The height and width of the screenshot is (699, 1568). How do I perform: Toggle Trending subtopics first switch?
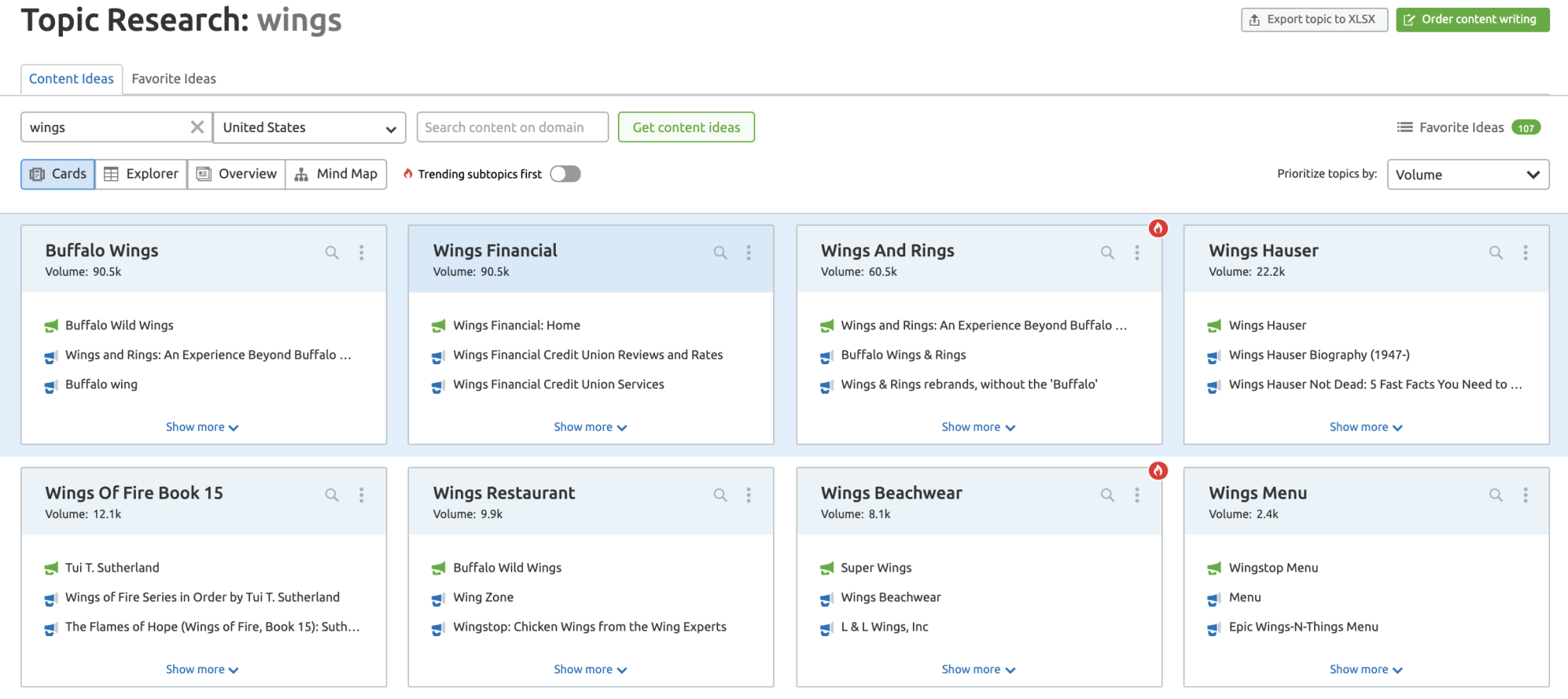(x=565, y=174)
